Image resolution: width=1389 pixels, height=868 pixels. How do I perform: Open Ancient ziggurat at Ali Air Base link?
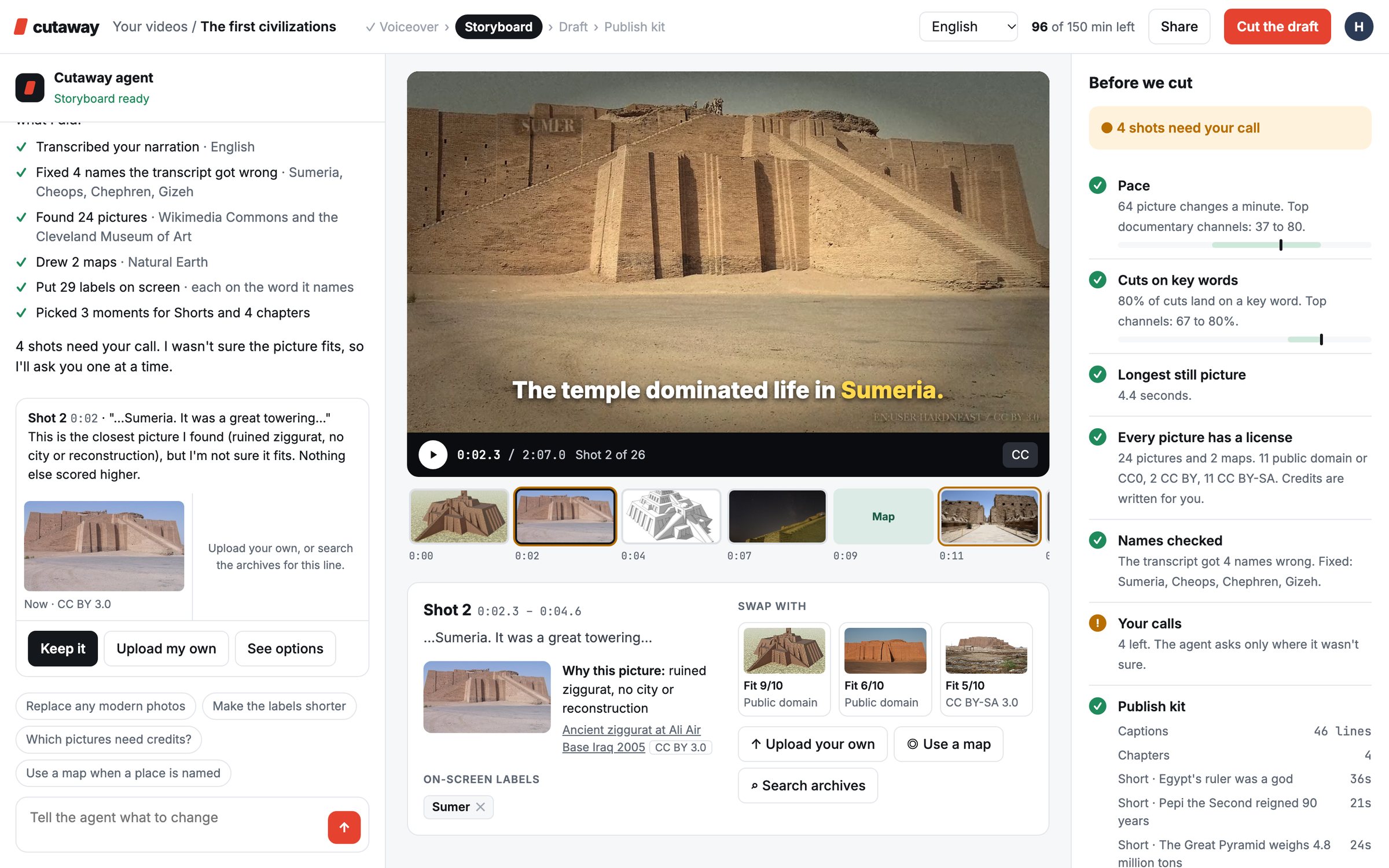pos(631,738)
